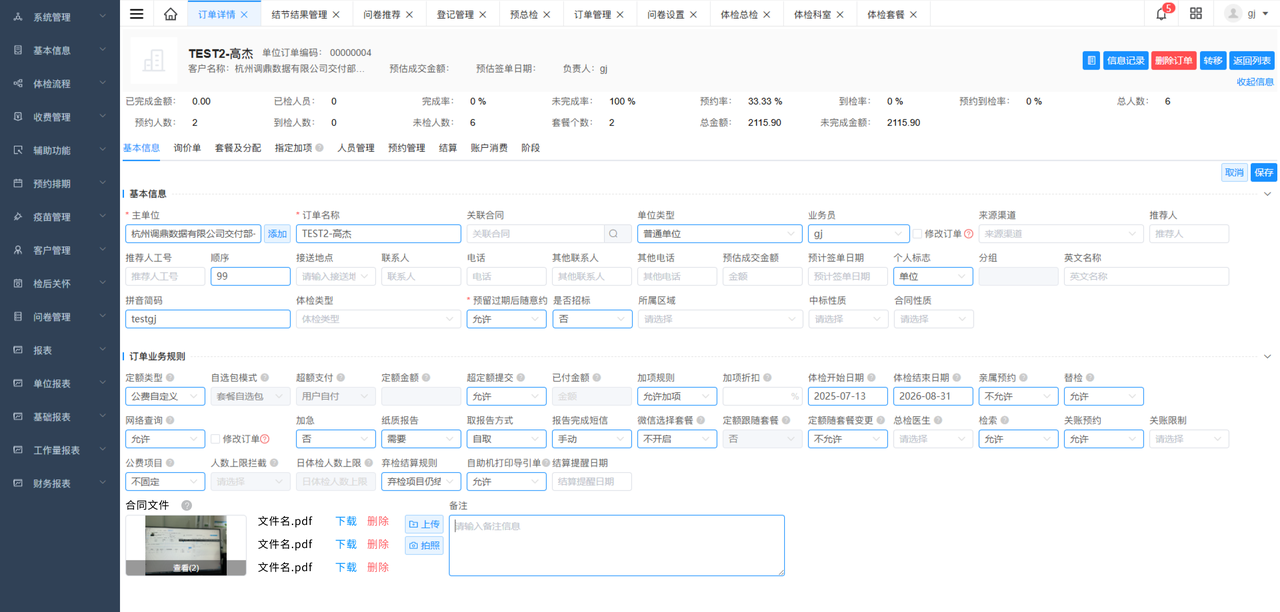Open the 合同文件 image thumbnail

tap(186, 545)
